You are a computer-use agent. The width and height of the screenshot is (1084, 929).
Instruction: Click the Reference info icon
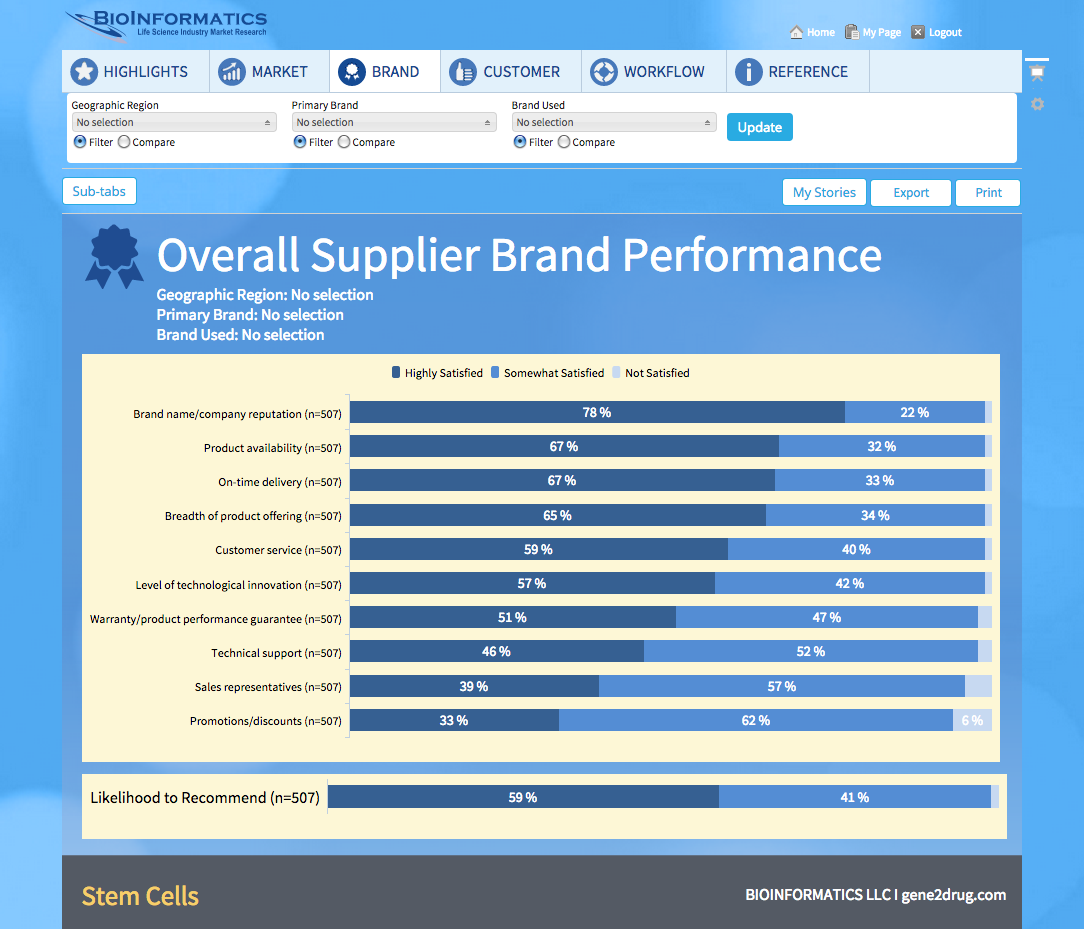(749, 72)
